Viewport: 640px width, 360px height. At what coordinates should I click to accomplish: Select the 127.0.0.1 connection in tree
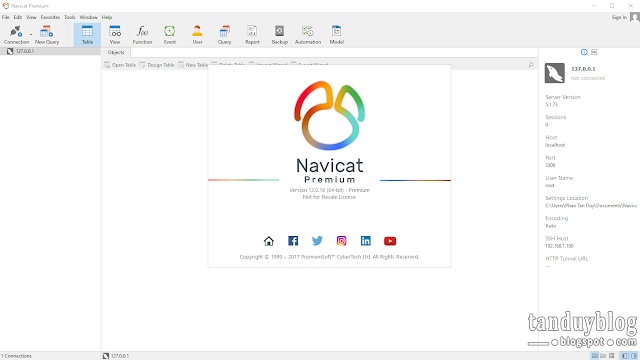pyautogui.click(x=50, y=51)
